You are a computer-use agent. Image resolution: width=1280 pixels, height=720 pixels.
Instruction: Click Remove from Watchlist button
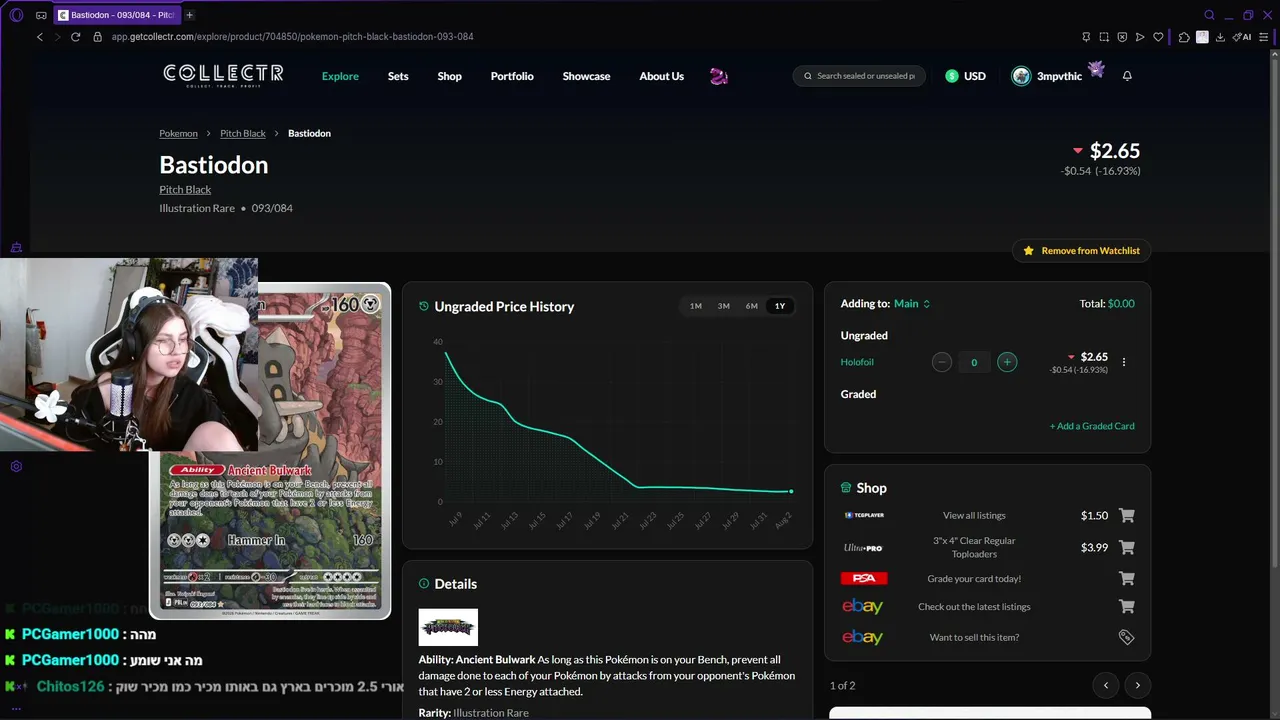[x=1082, y=251]
